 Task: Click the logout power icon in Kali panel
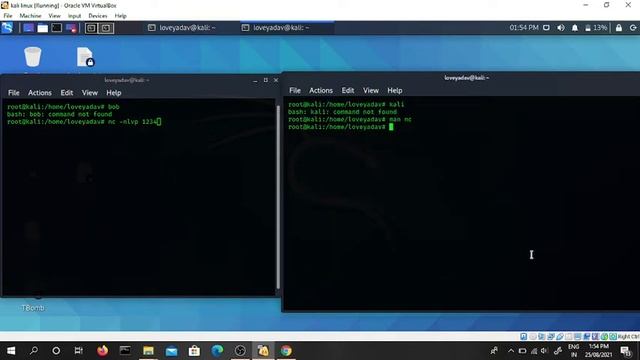pyautogui.click(x=633, y=28)
